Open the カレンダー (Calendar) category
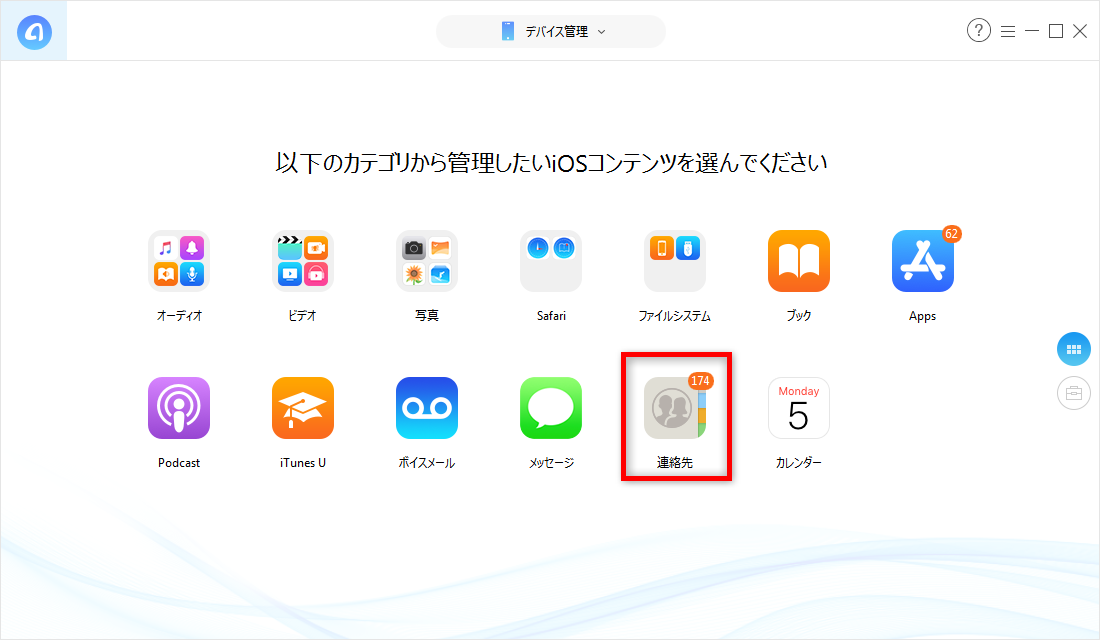 point(798,408)
